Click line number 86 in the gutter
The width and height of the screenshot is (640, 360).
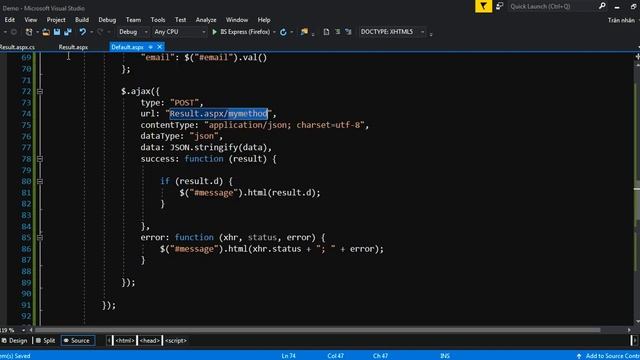26,249
